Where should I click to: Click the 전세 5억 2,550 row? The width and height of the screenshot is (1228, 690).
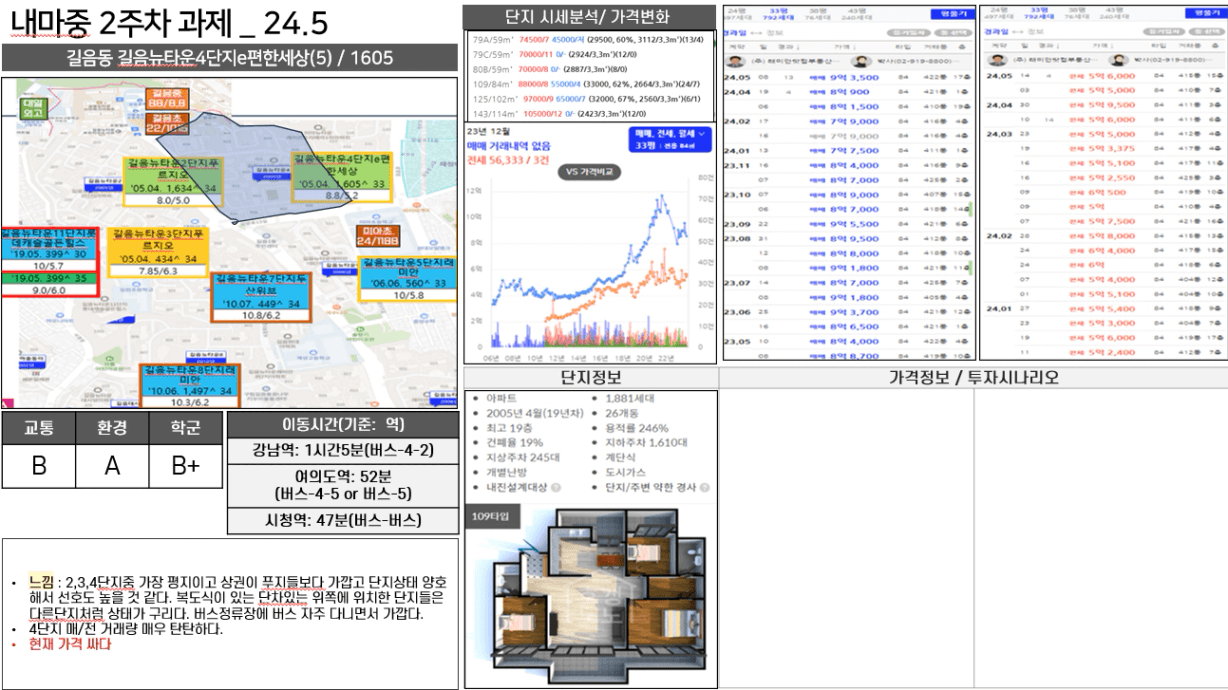click(1104, 177)
